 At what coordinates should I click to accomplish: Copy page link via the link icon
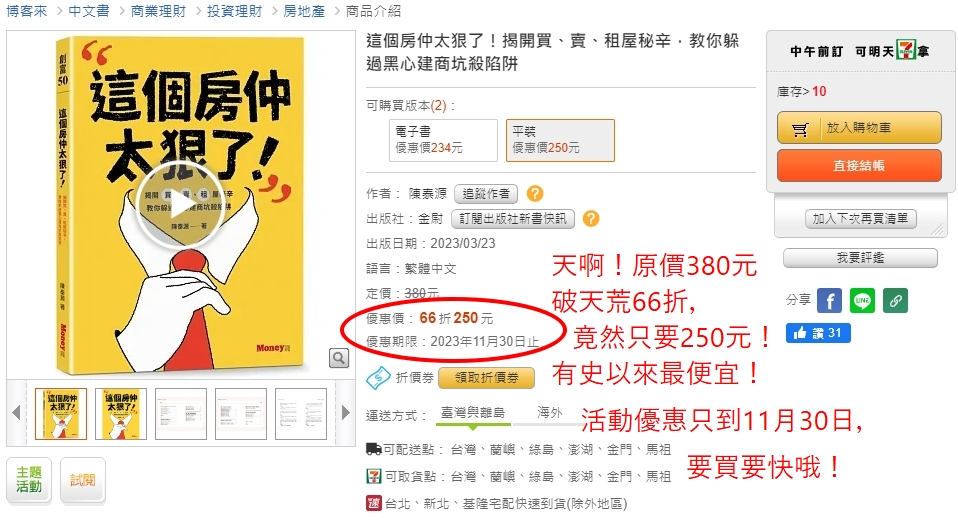pos(895,301)
